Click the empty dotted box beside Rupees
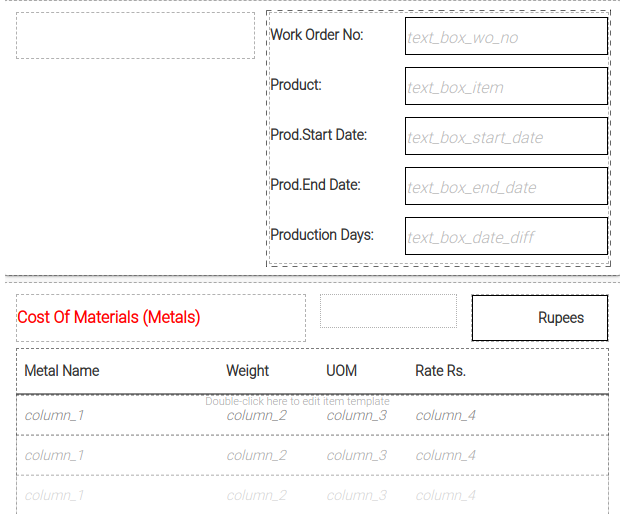Screen dimensions: 625x514 point(388,311)
